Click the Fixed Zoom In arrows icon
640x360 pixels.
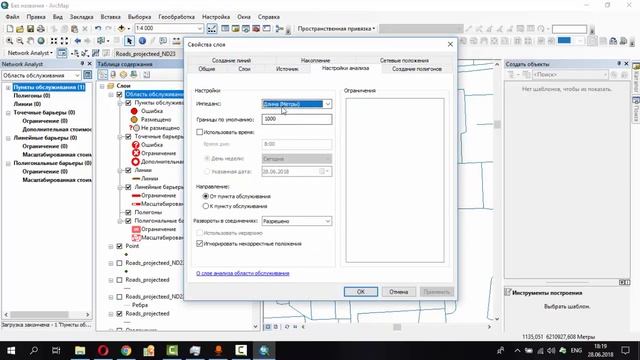click(x=54, y=41)
